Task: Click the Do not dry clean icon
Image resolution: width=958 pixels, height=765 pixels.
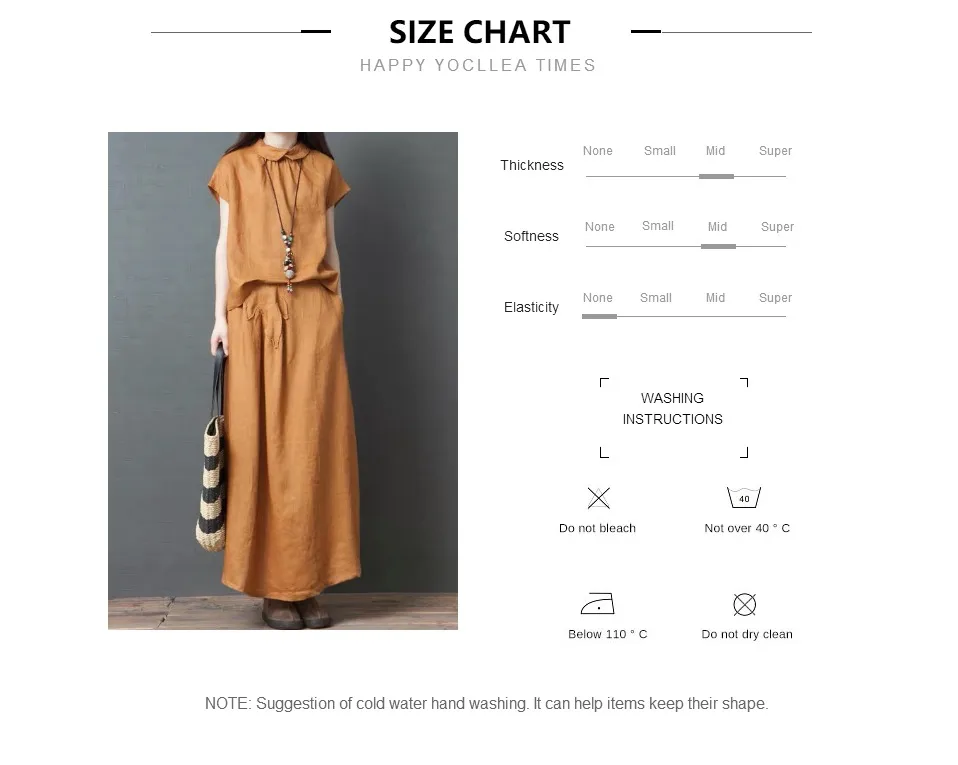Action: (744, 604)
